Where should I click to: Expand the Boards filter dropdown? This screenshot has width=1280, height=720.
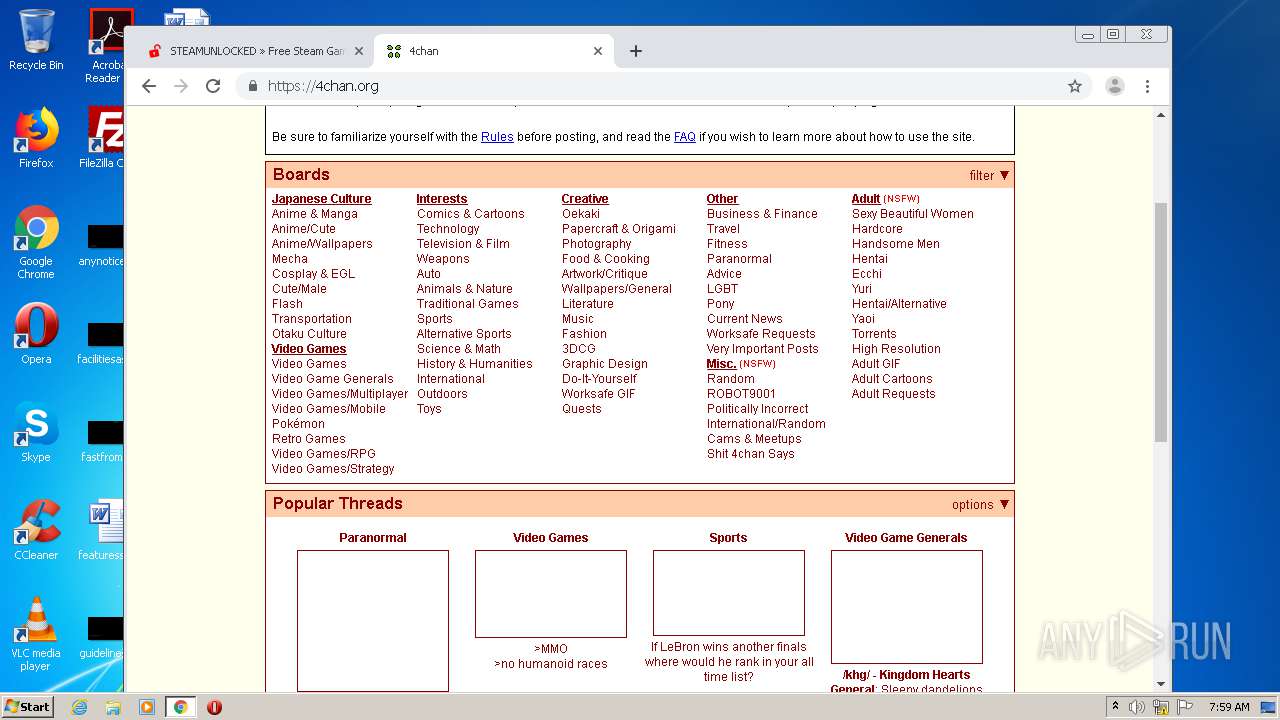point(989,175)
